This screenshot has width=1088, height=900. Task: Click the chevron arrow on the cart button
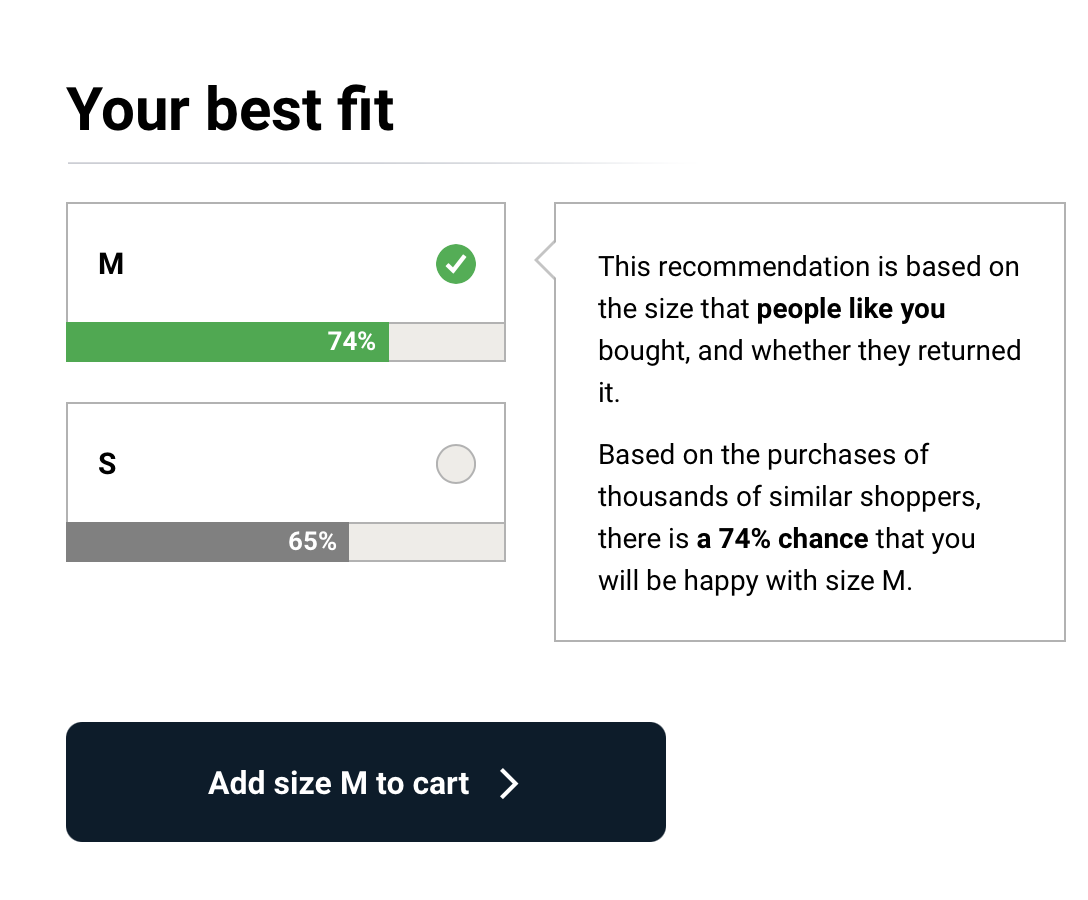(x=509, y=783)
